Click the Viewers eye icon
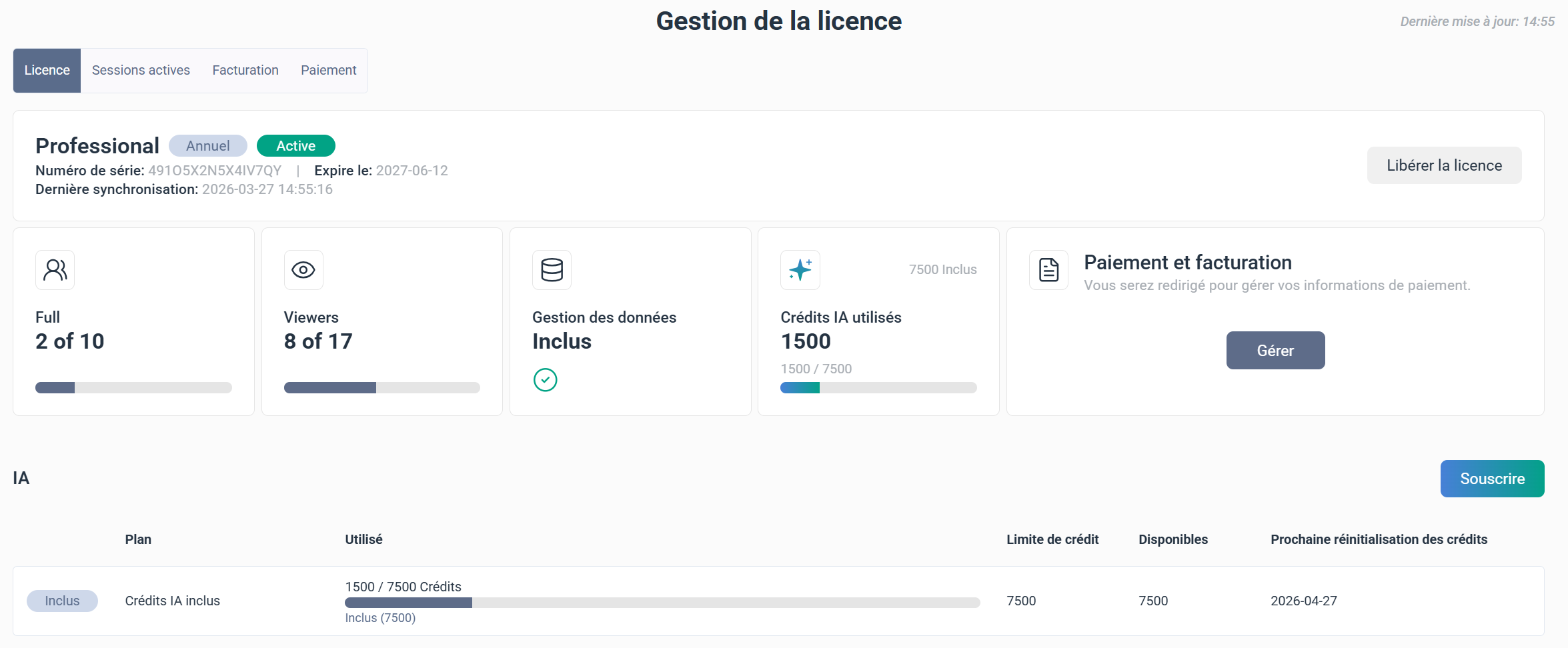Screen dimensions: 1568x648 [x=303, y=270]
